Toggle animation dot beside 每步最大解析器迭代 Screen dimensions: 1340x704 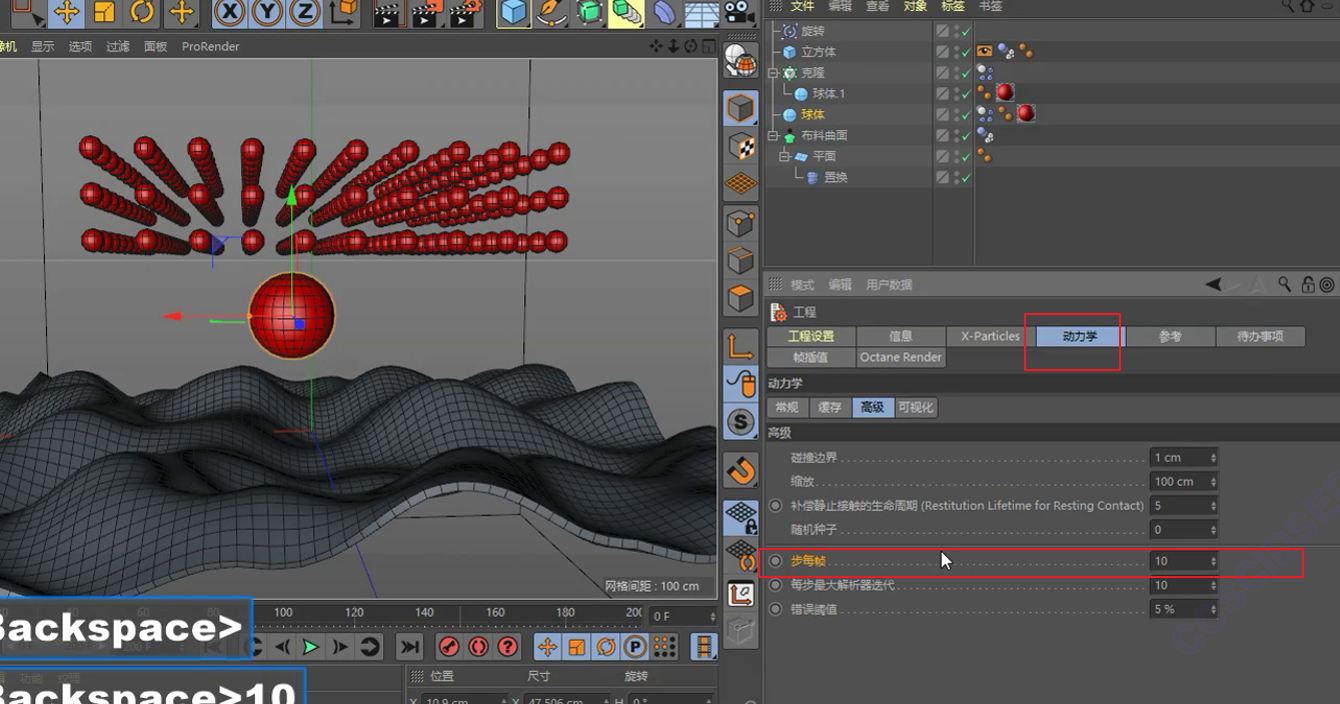[775, 585]
